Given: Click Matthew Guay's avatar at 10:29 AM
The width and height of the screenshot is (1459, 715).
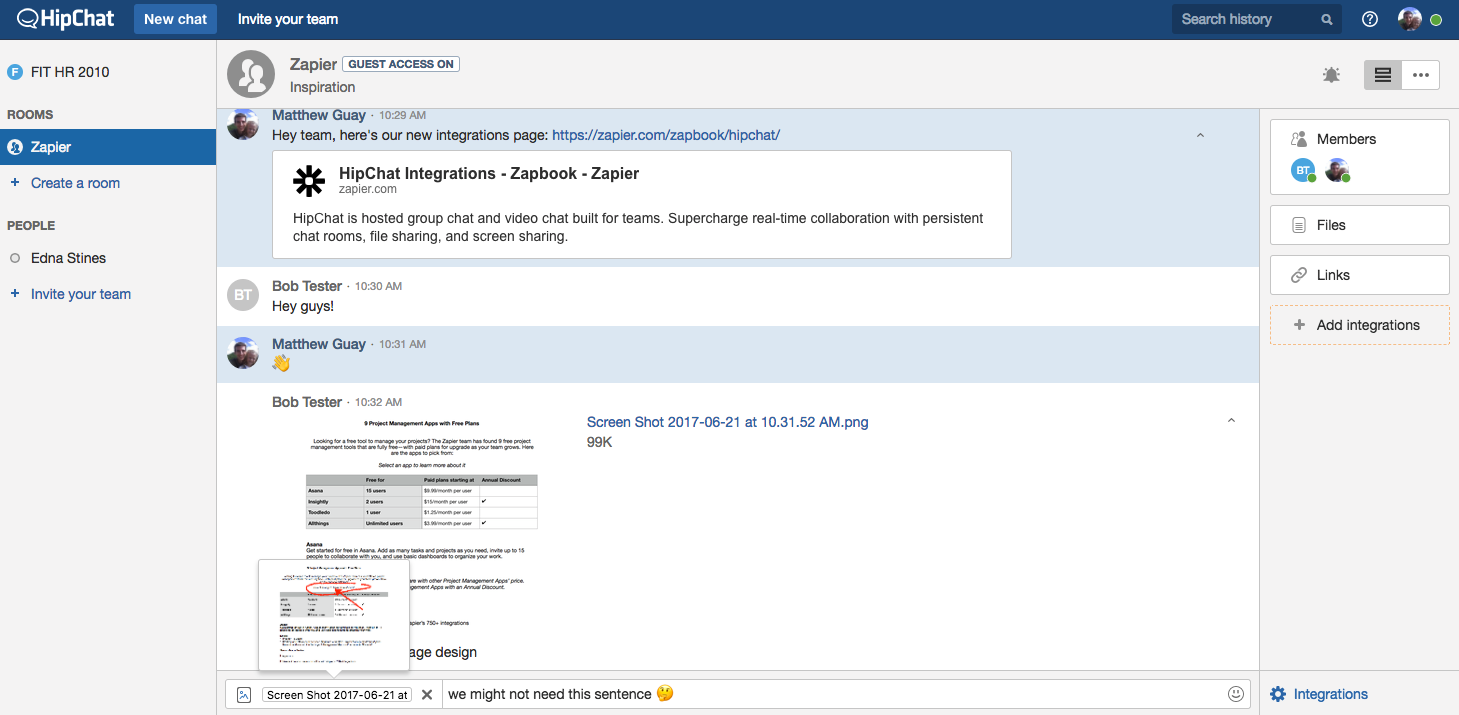Looking at the screenshot, I should [x=243, y=123].
